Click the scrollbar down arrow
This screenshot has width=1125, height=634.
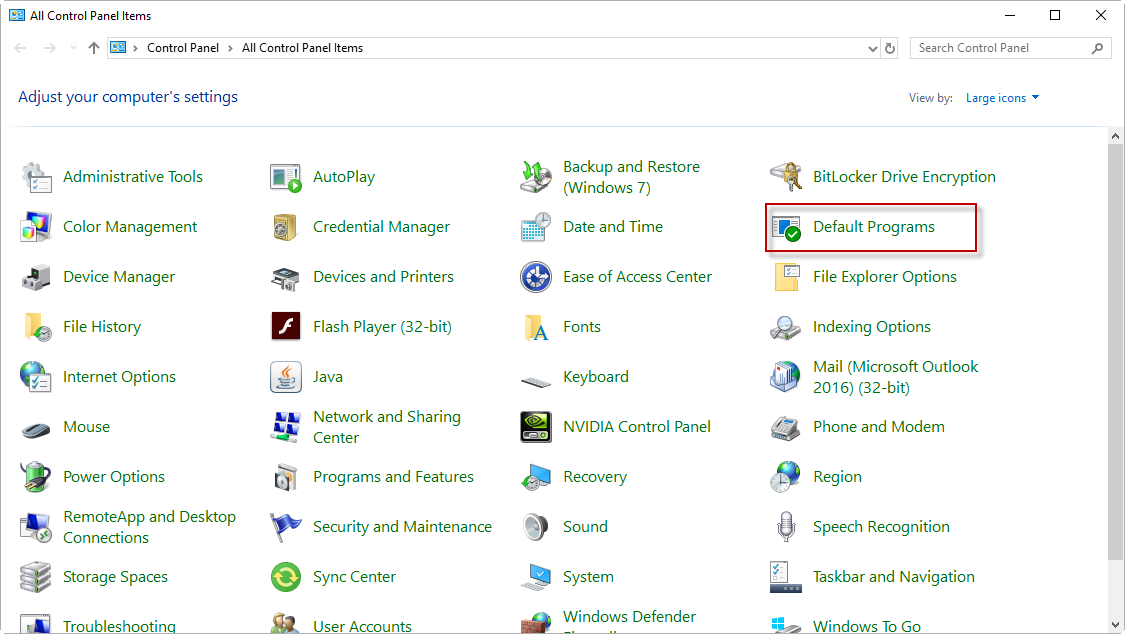tap(1115, 625)
